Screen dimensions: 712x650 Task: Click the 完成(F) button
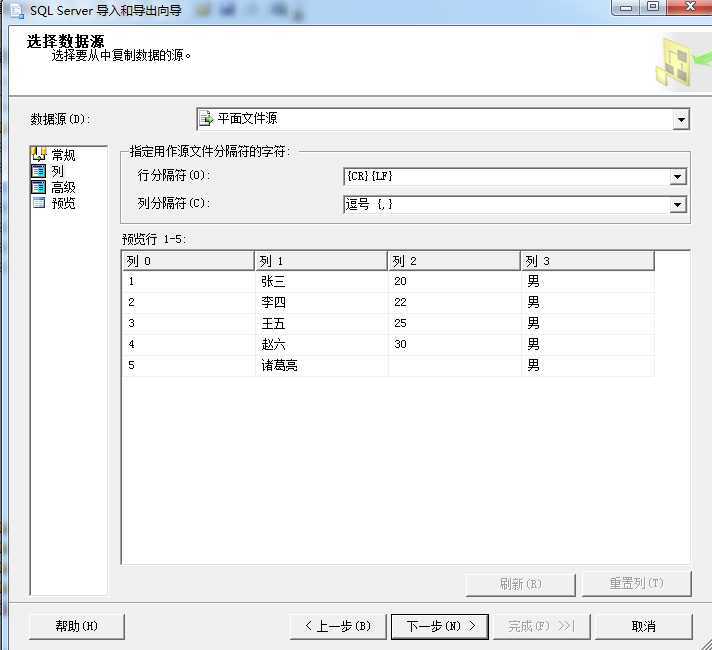click(541, 626)
